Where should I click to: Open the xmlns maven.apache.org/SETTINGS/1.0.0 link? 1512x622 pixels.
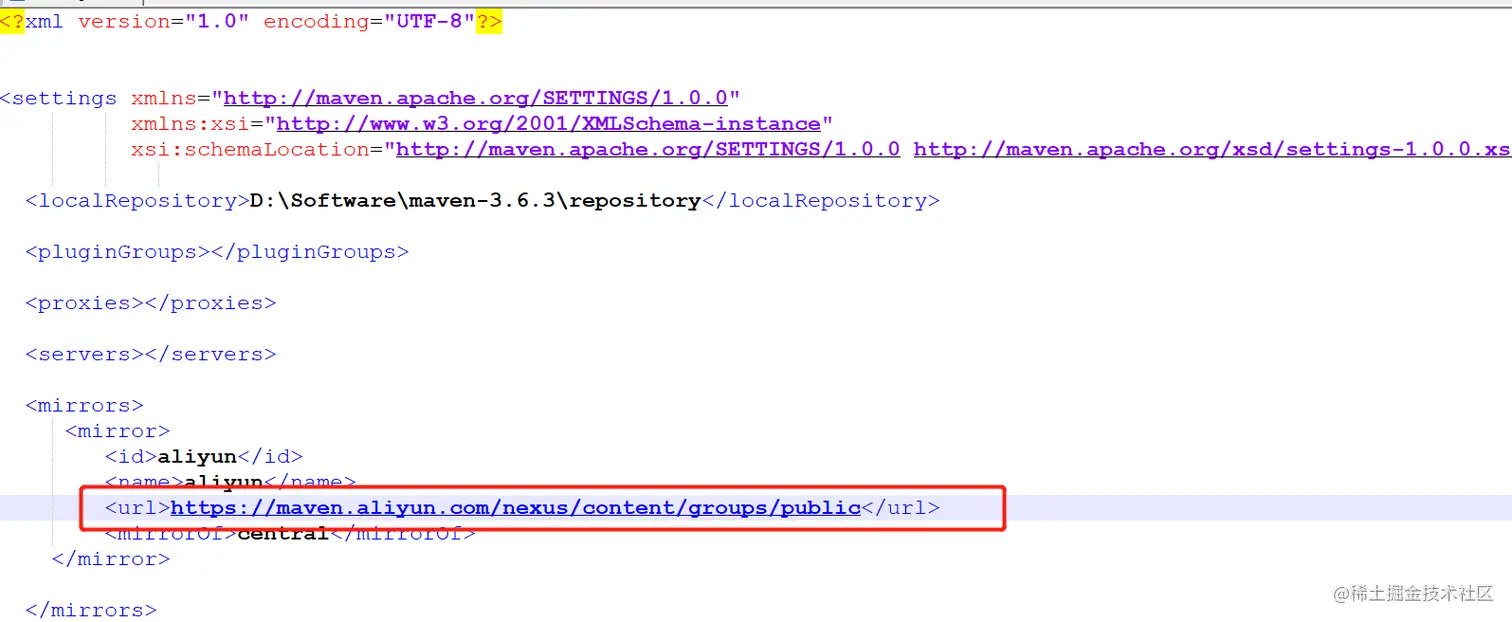tap(475, 98)
